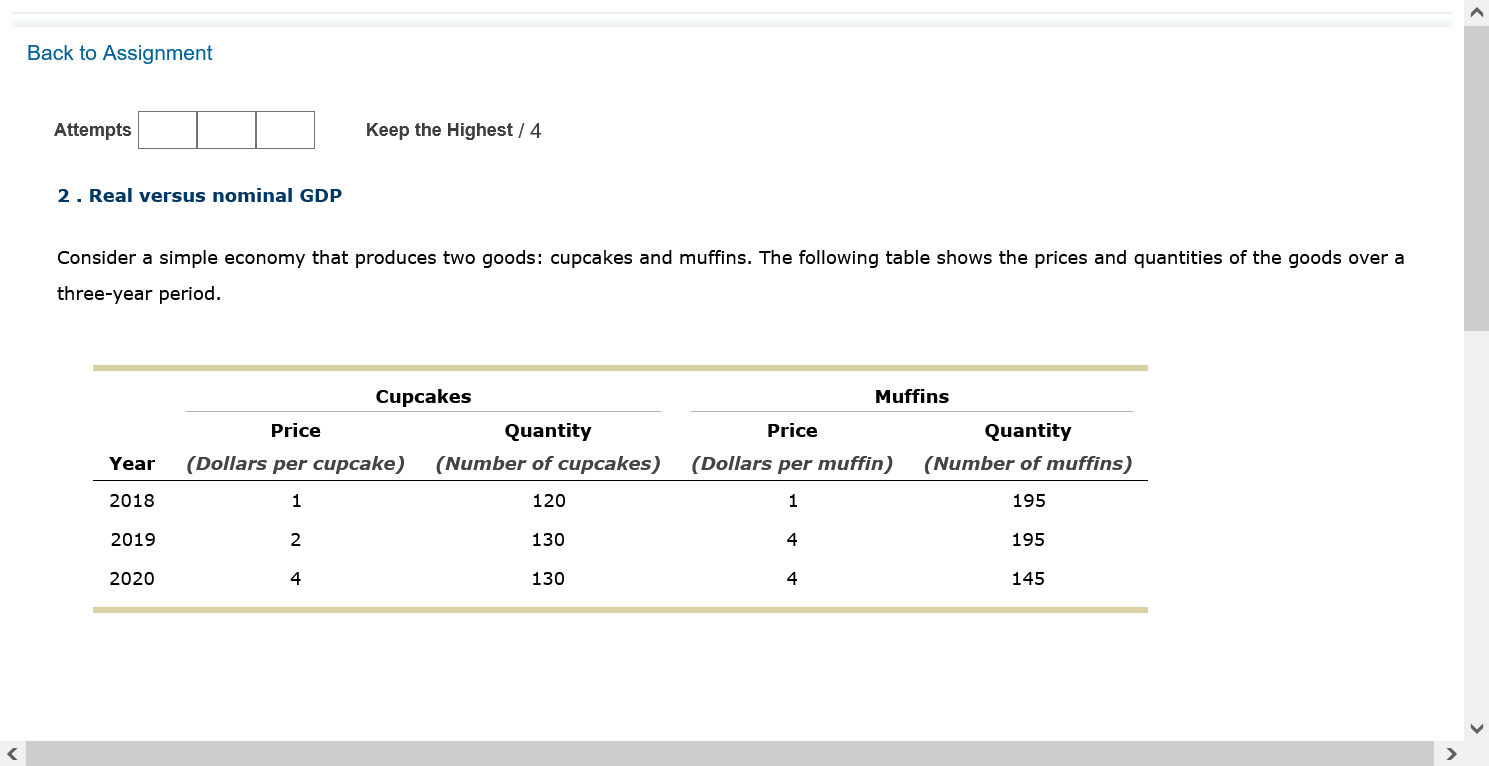This screenshot has width=1489, height=766.
Task: Click the "Year" column header
Action: point(132,464)
